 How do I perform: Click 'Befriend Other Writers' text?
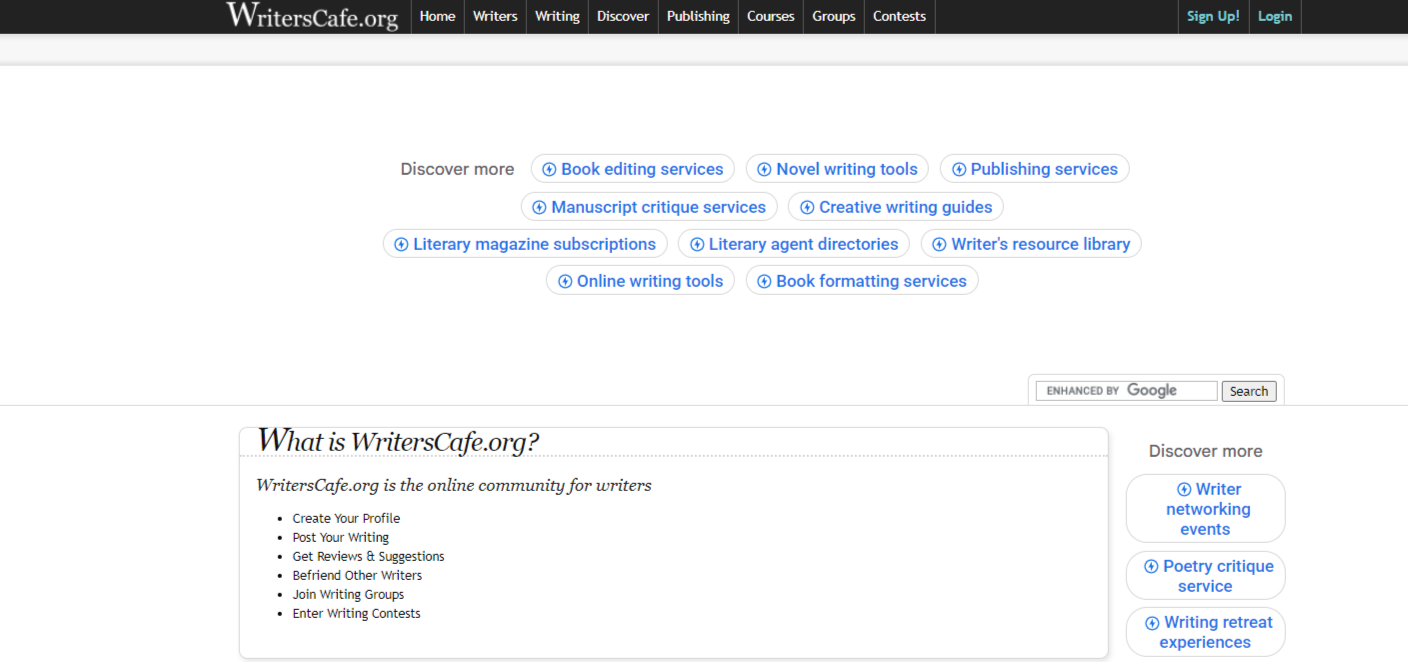tap(357, 575)
